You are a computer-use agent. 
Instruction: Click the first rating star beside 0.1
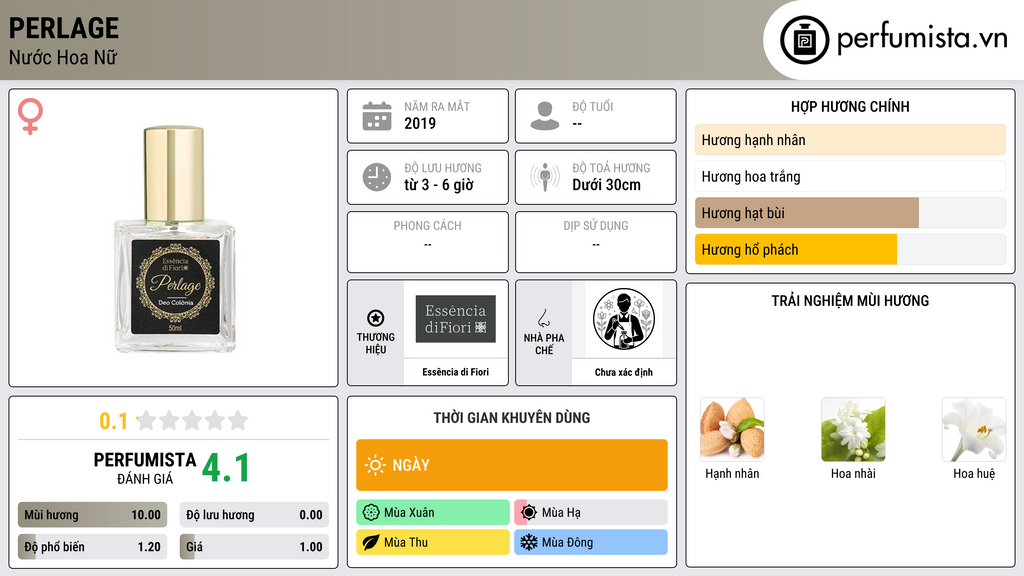point(147,420)
